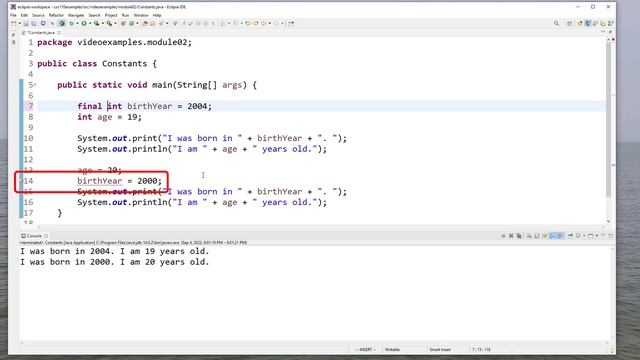The image size is (640, 360).
Task: Click the External Tools run icon
Action: point(109,23)
